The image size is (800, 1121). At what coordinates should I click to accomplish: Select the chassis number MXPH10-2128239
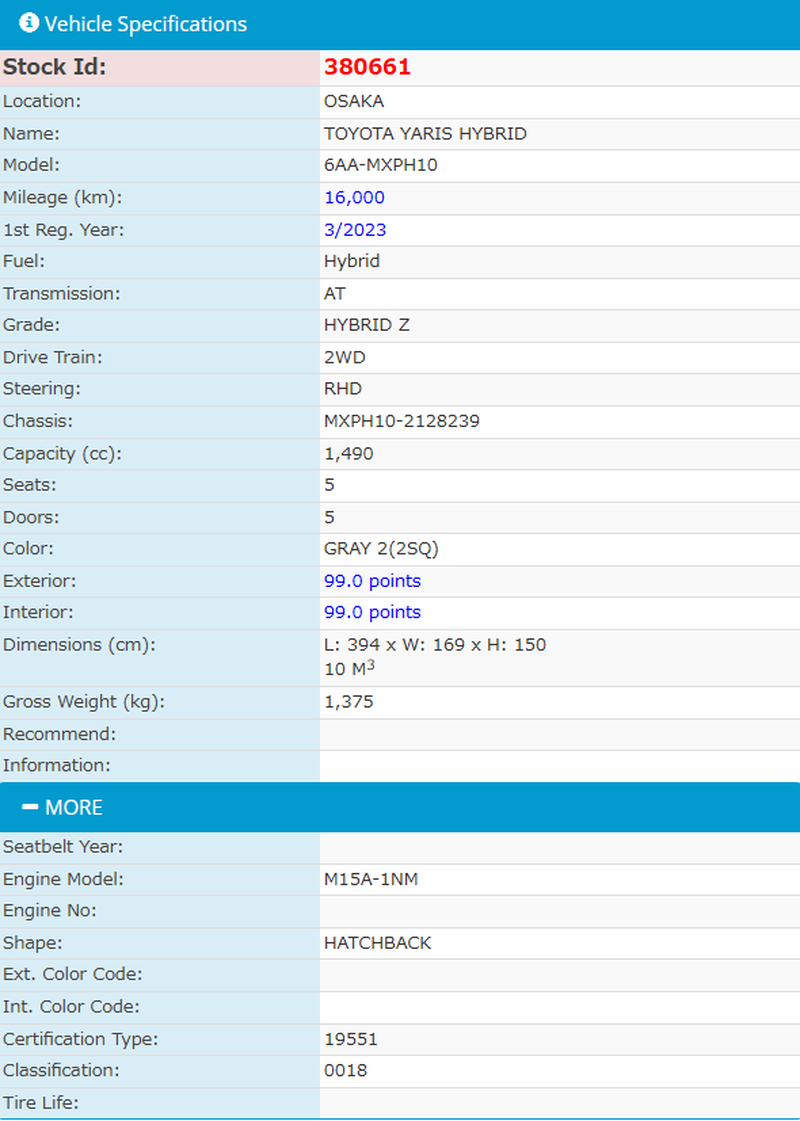pos(402,421)
